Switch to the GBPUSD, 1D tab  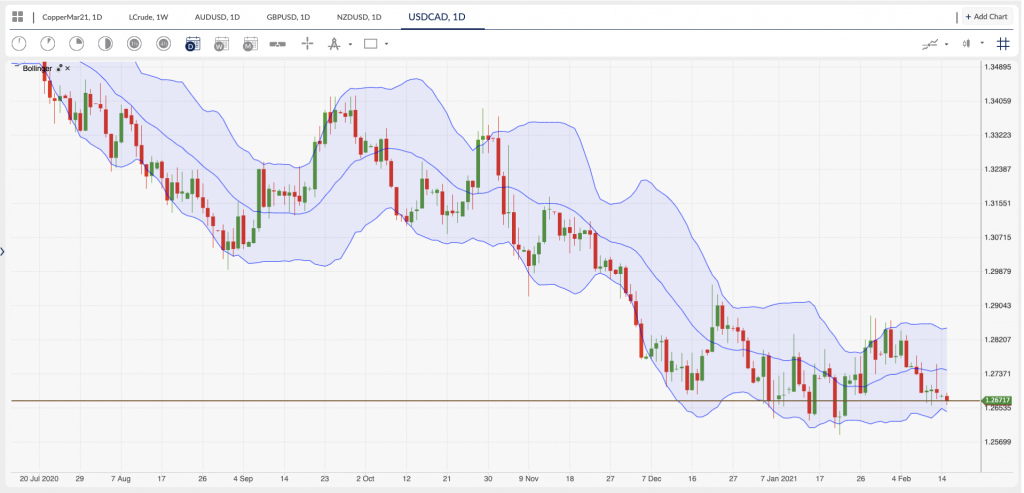point(288,17)
